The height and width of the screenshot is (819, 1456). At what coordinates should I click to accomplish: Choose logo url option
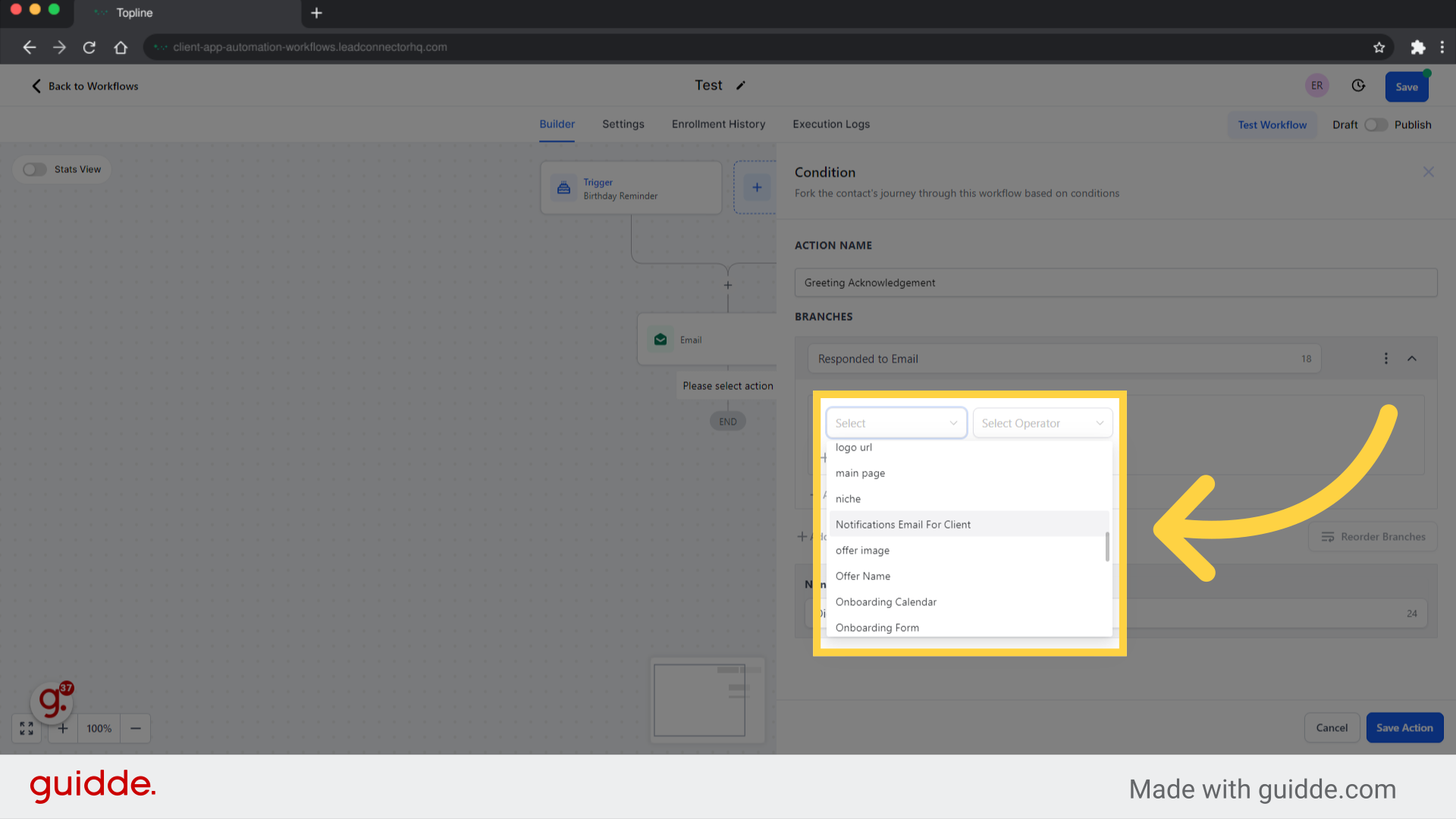(968, 447)
